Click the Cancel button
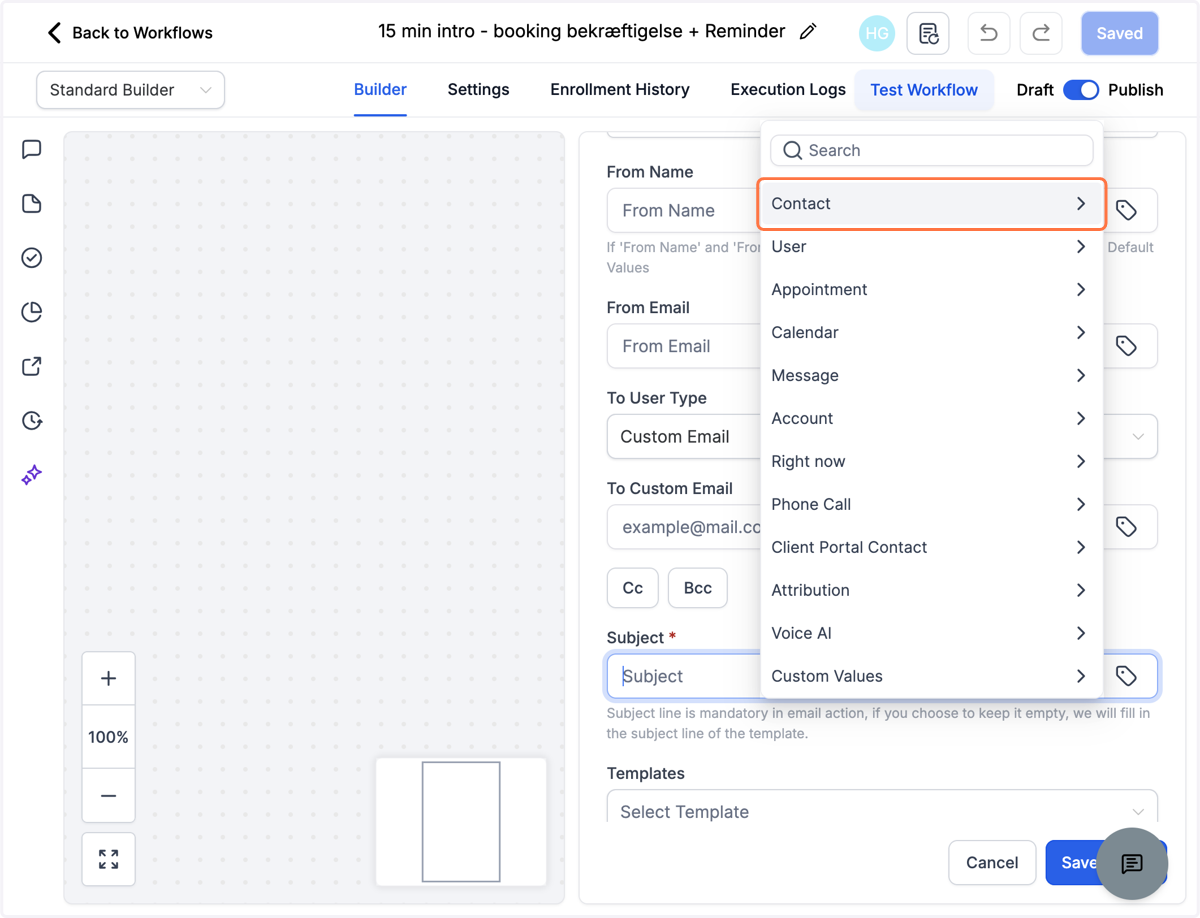 pyautogui.click(x=992, y=863)
